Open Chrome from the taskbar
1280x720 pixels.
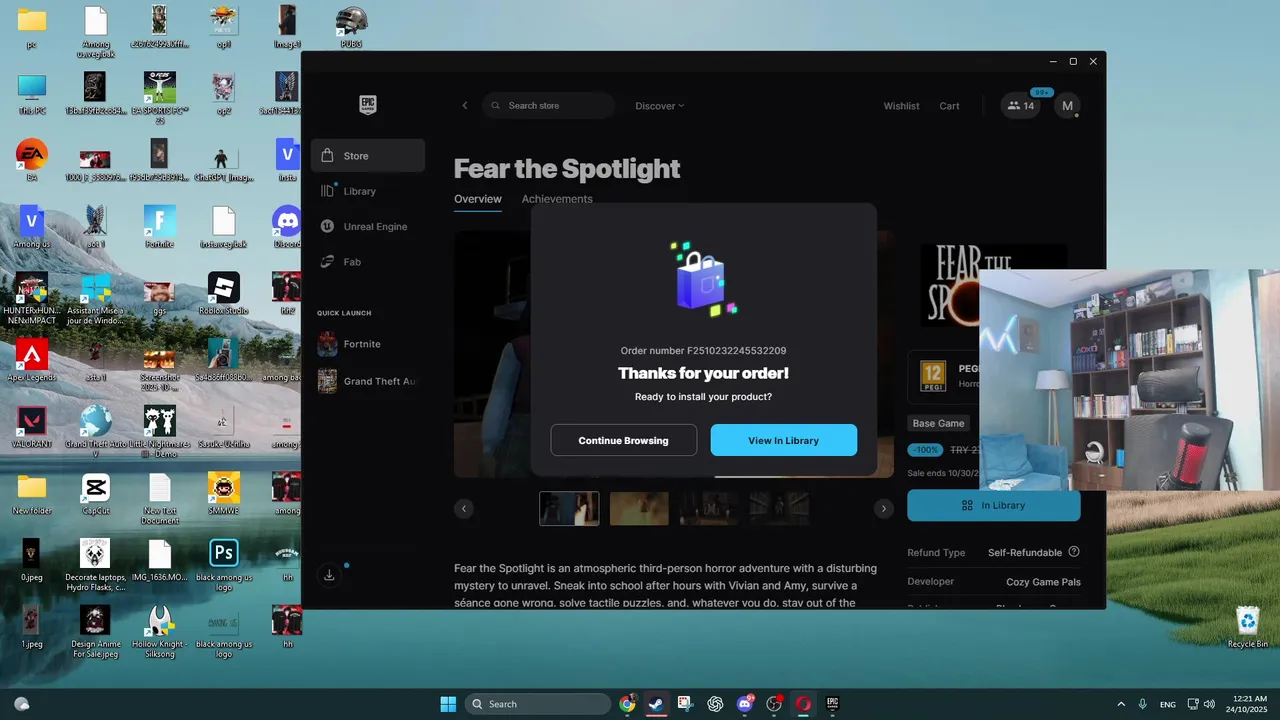627,704
